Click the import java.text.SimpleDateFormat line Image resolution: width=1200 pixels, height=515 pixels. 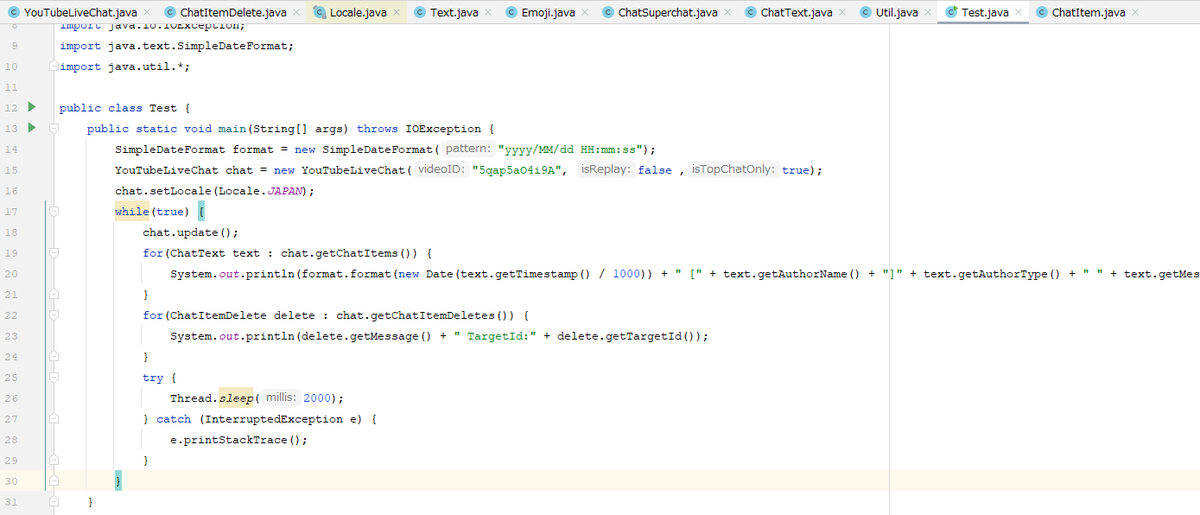(176, 46)
